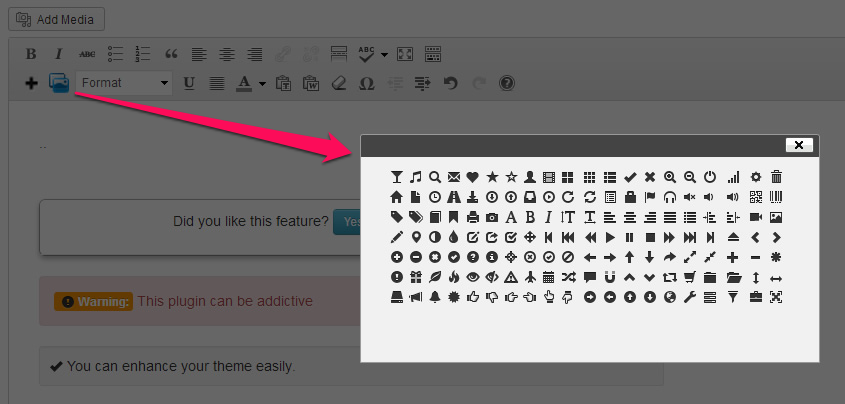
Task: Pick the road glyph icon
Action: tap(454, 197)
